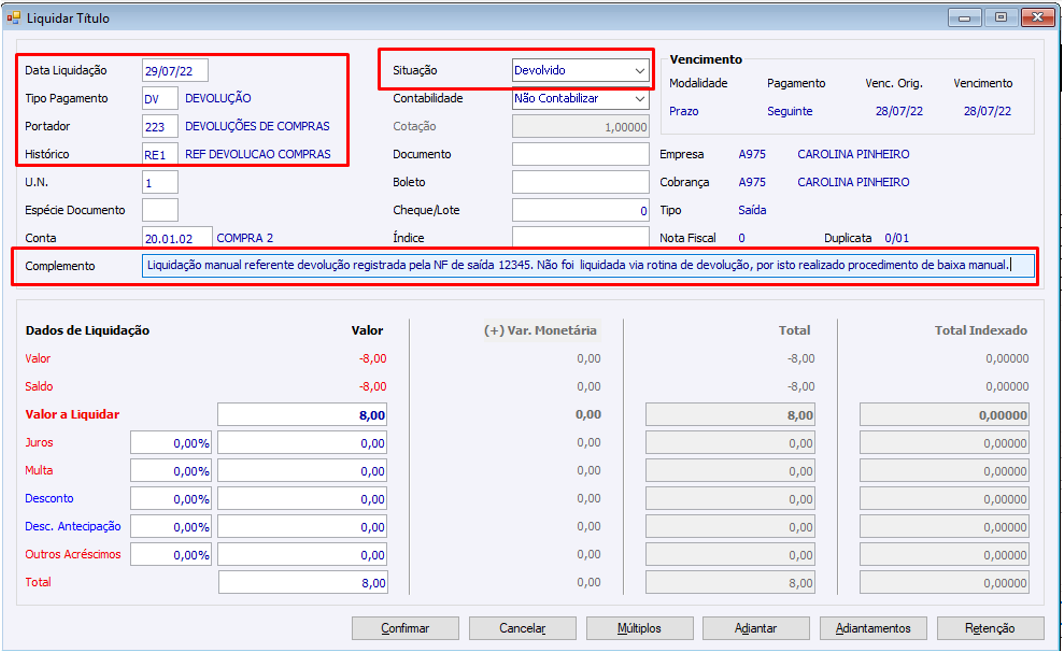This screenshot has width=1062, height=651.
Task: Click the Tipo Pagamento code field
Action: pos(160,99)
